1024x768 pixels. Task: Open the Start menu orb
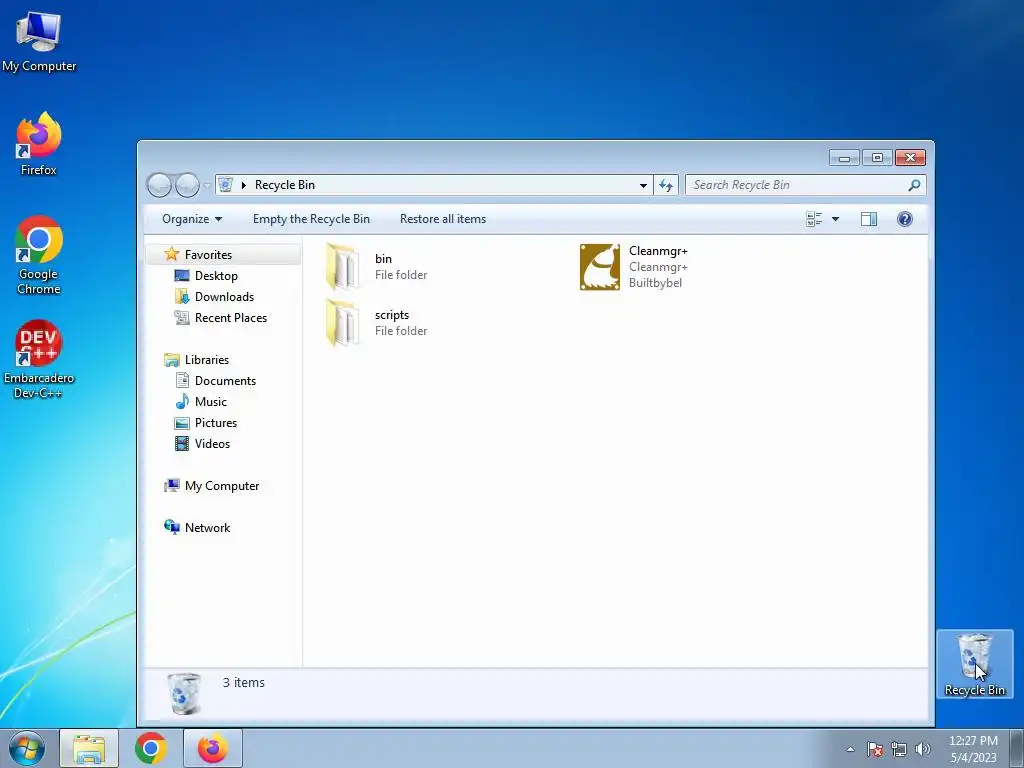tap(27, 748)
